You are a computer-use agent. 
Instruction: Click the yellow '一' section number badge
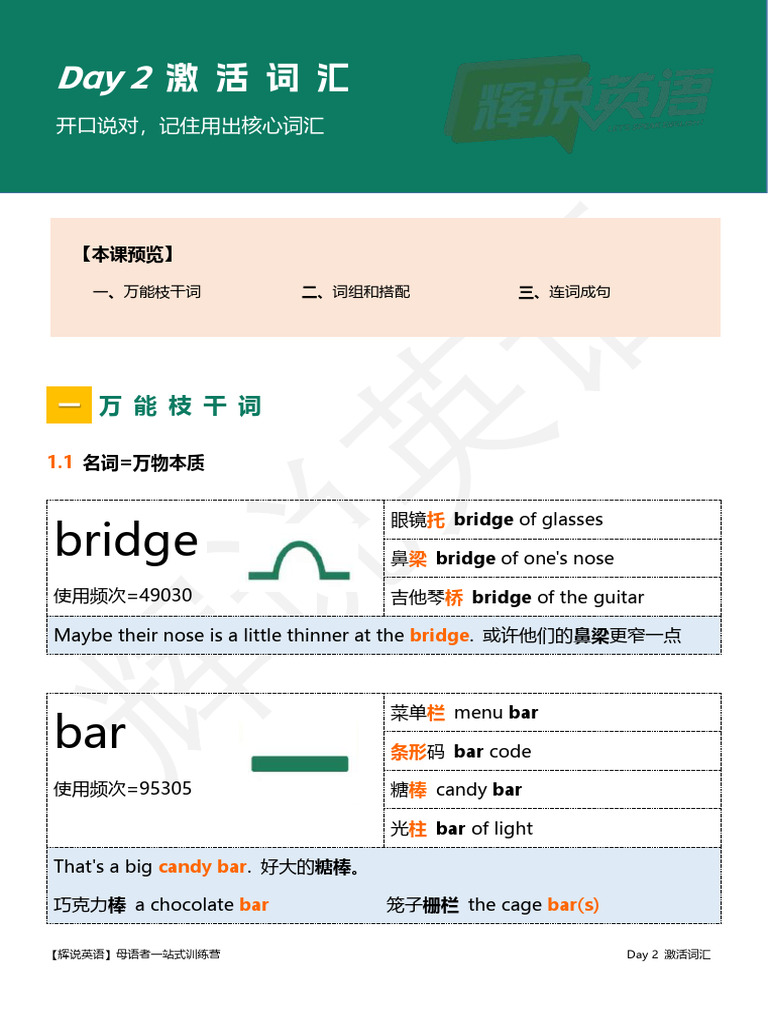[69, 405]
